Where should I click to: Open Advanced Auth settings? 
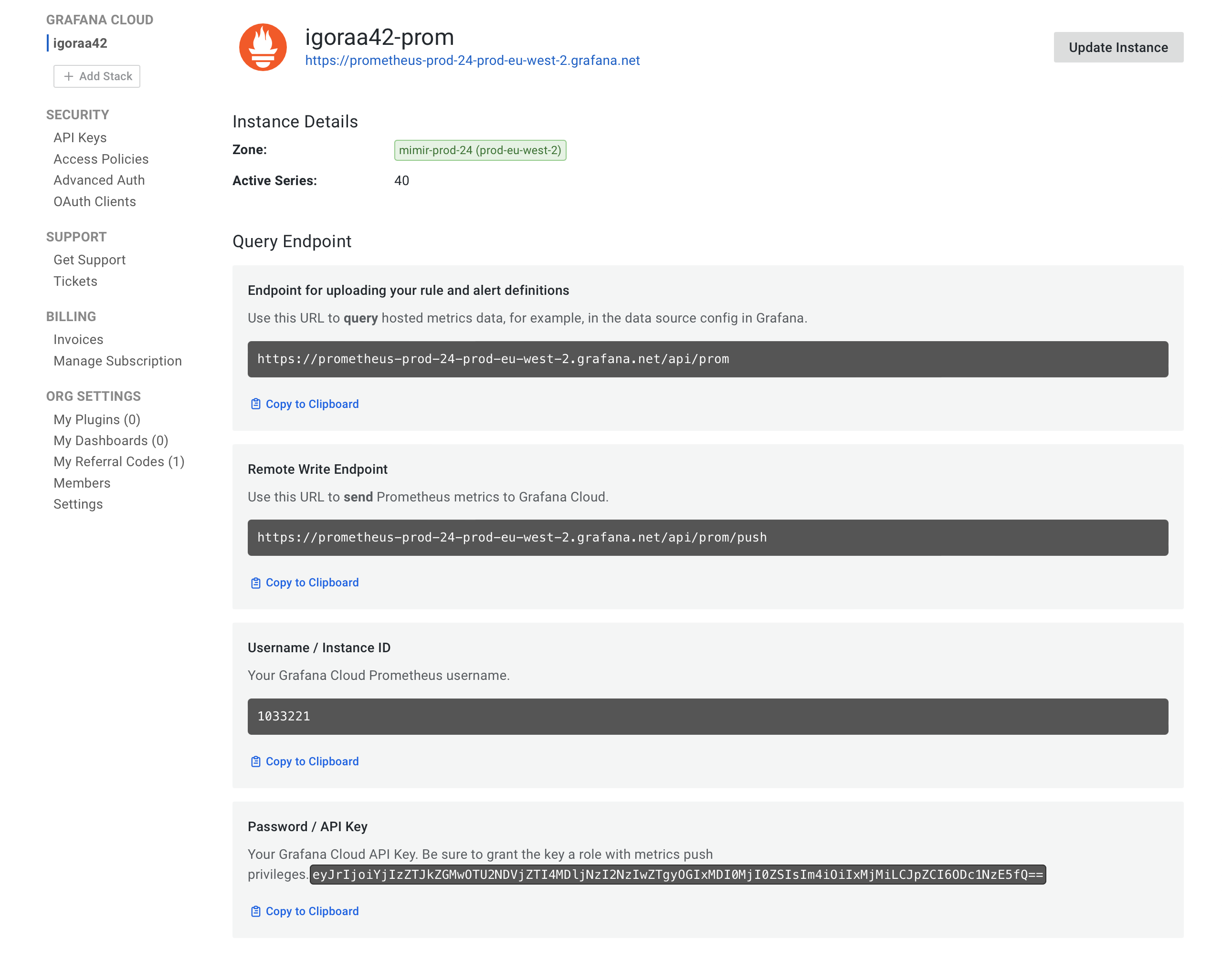(99, 180)
